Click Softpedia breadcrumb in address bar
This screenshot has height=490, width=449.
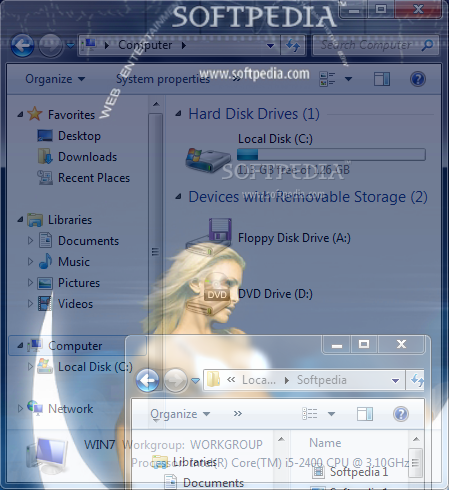[x=322, y=380]
